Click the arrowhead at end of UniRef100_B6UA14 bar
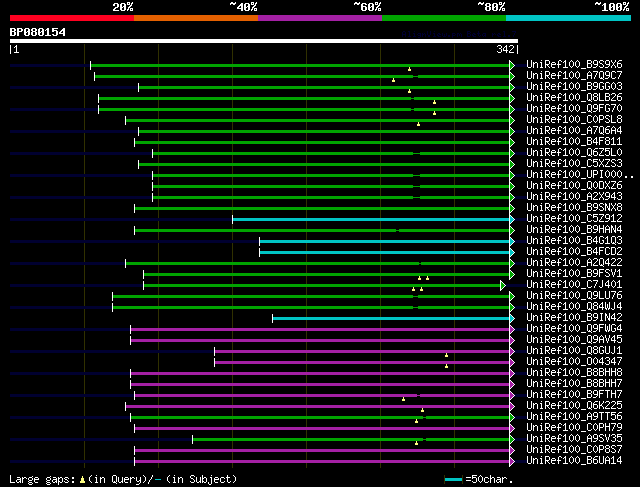The height and width of the screenshot is (487, 640). [x=512, y=462]
